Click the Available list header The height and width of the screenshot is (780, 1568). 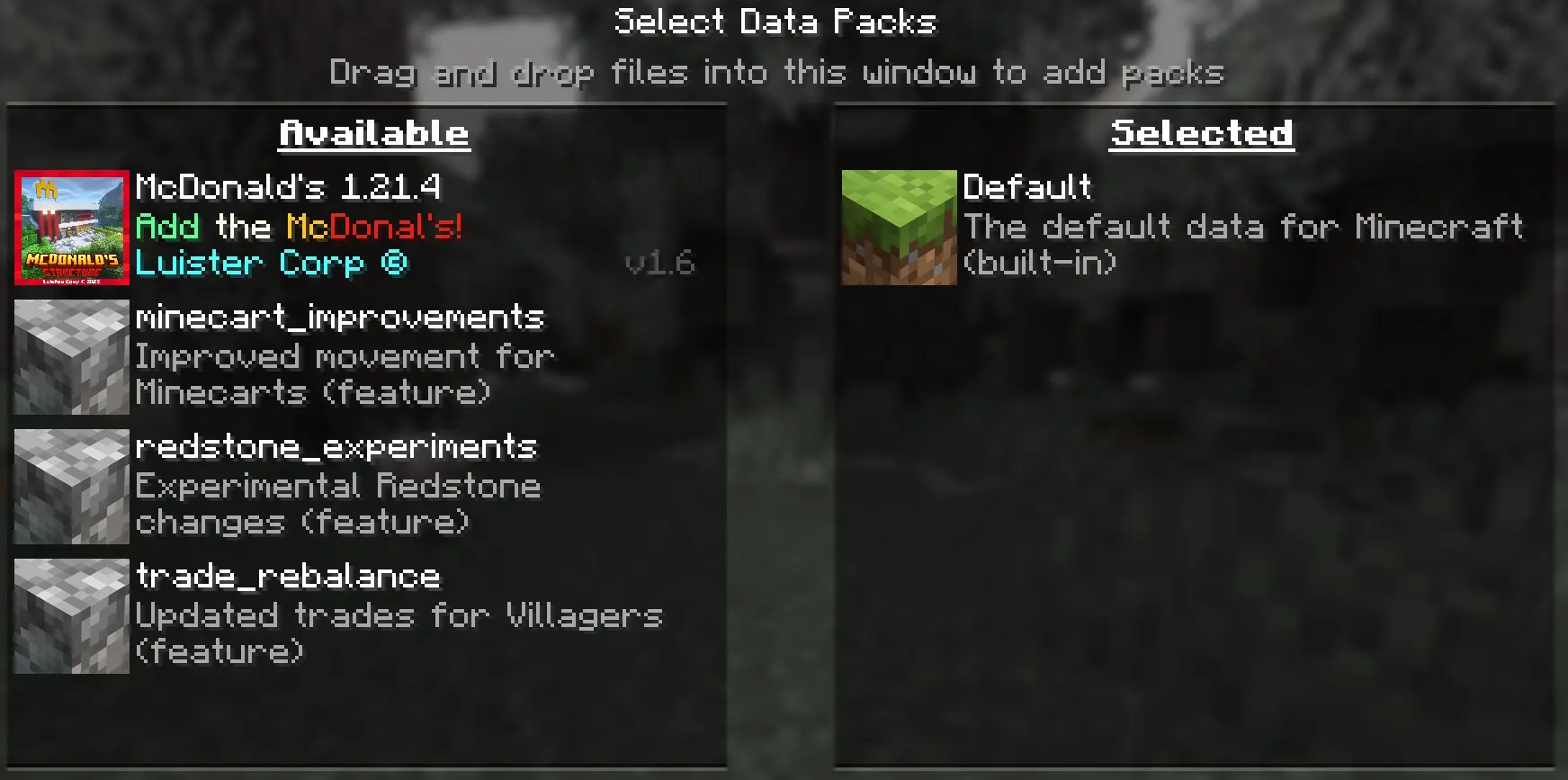pos(374,134)
